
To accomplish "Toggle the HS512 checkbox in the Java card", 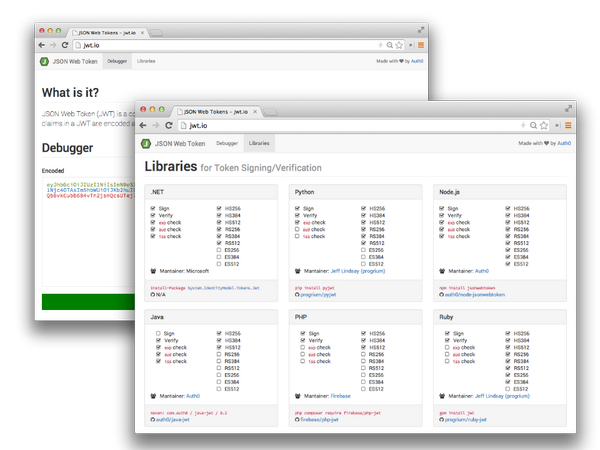I will [219, 347].
